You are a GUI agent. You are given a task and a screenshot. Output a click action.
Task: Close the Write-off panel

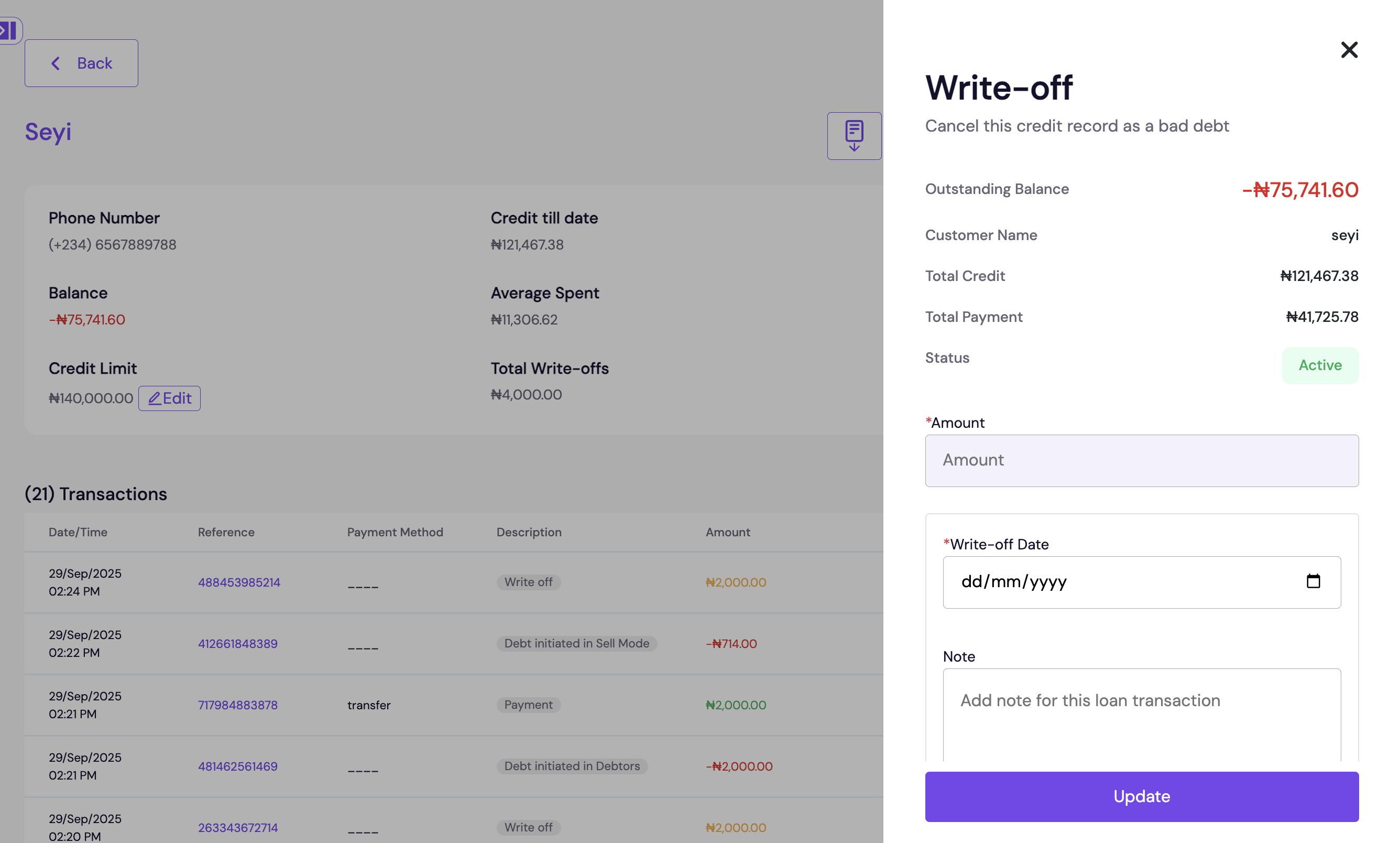pyautogui.click(x=1348, y=50)
